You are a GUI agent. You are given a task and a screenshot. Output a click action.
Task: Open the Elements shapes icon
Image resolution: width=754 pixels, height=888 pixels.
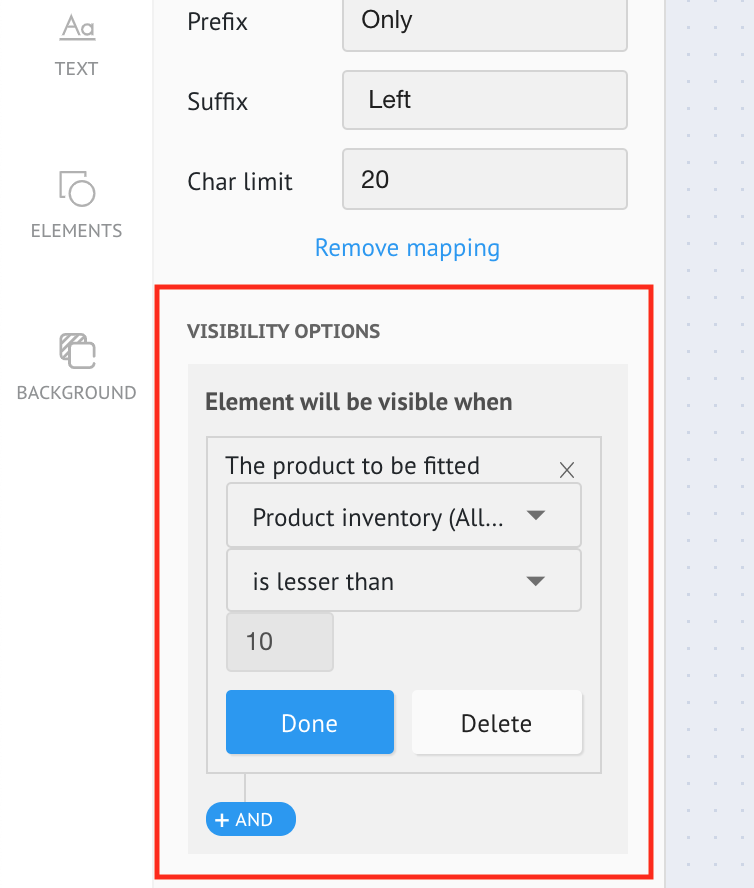pos(77,187)
